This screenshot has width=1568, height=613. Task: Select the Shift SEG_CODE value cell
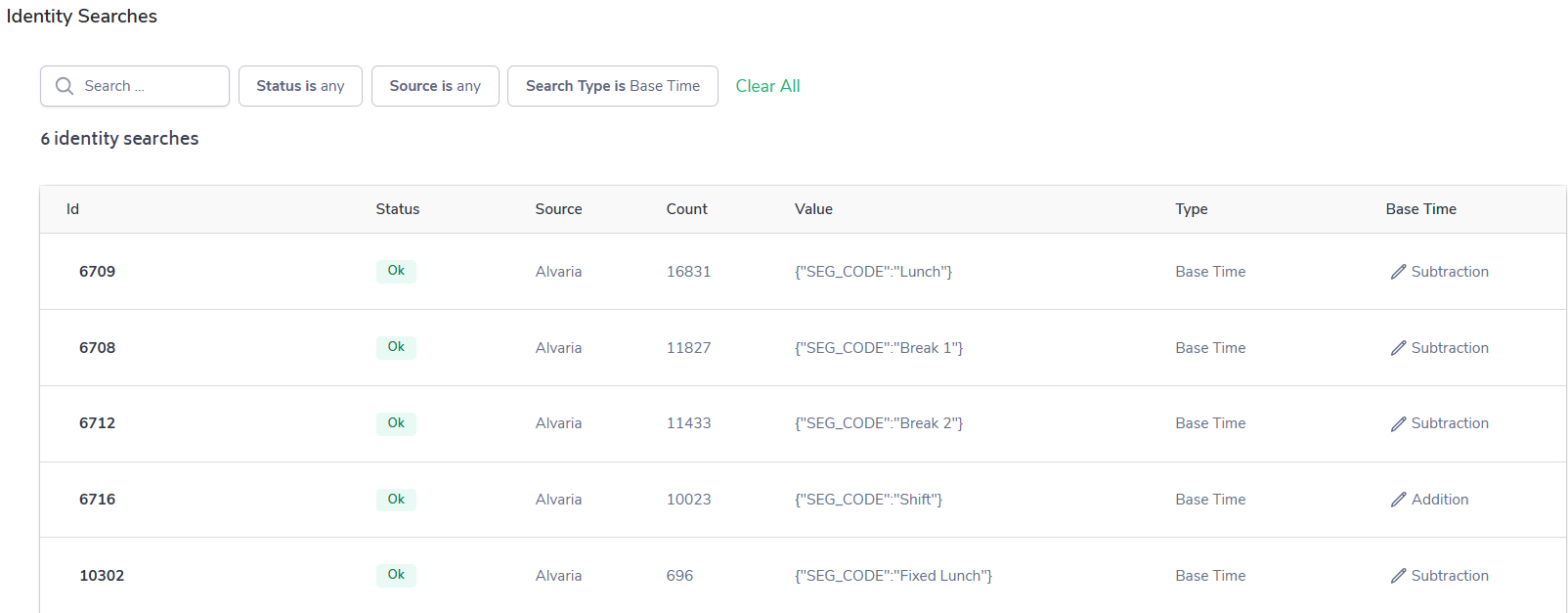868,500
